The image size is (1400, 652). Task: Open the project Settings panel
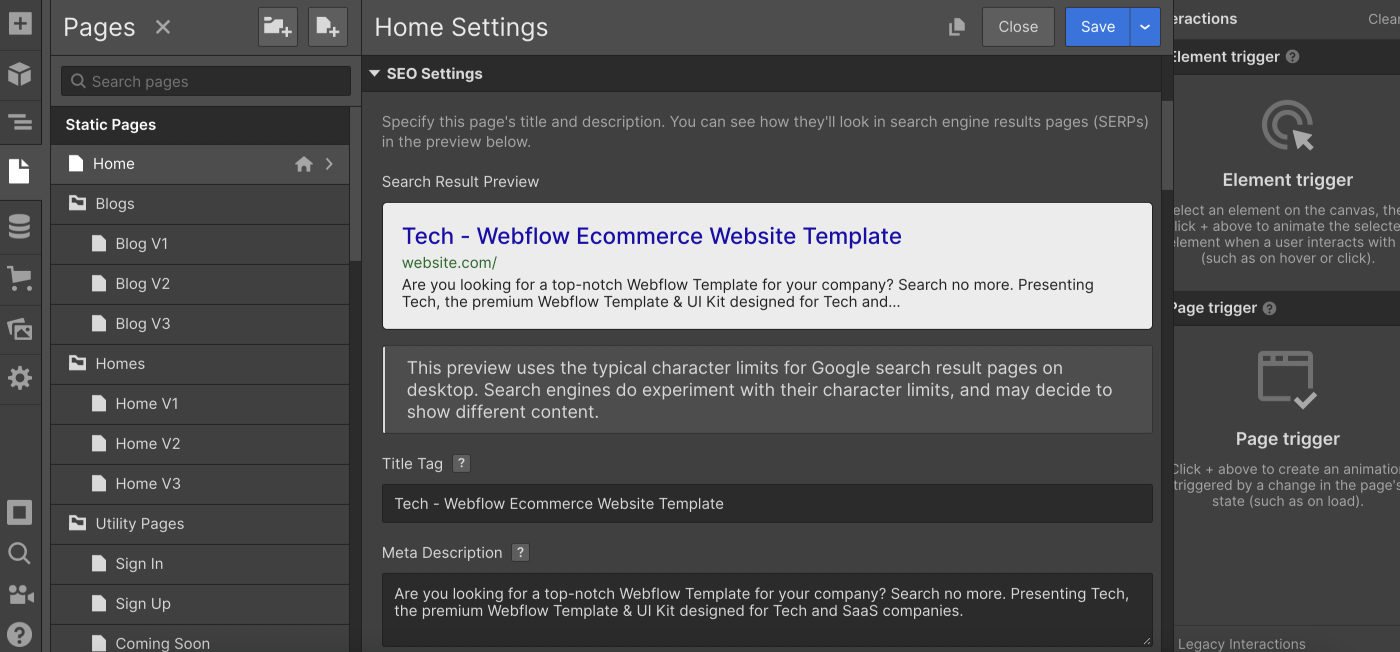coord(20,378)
